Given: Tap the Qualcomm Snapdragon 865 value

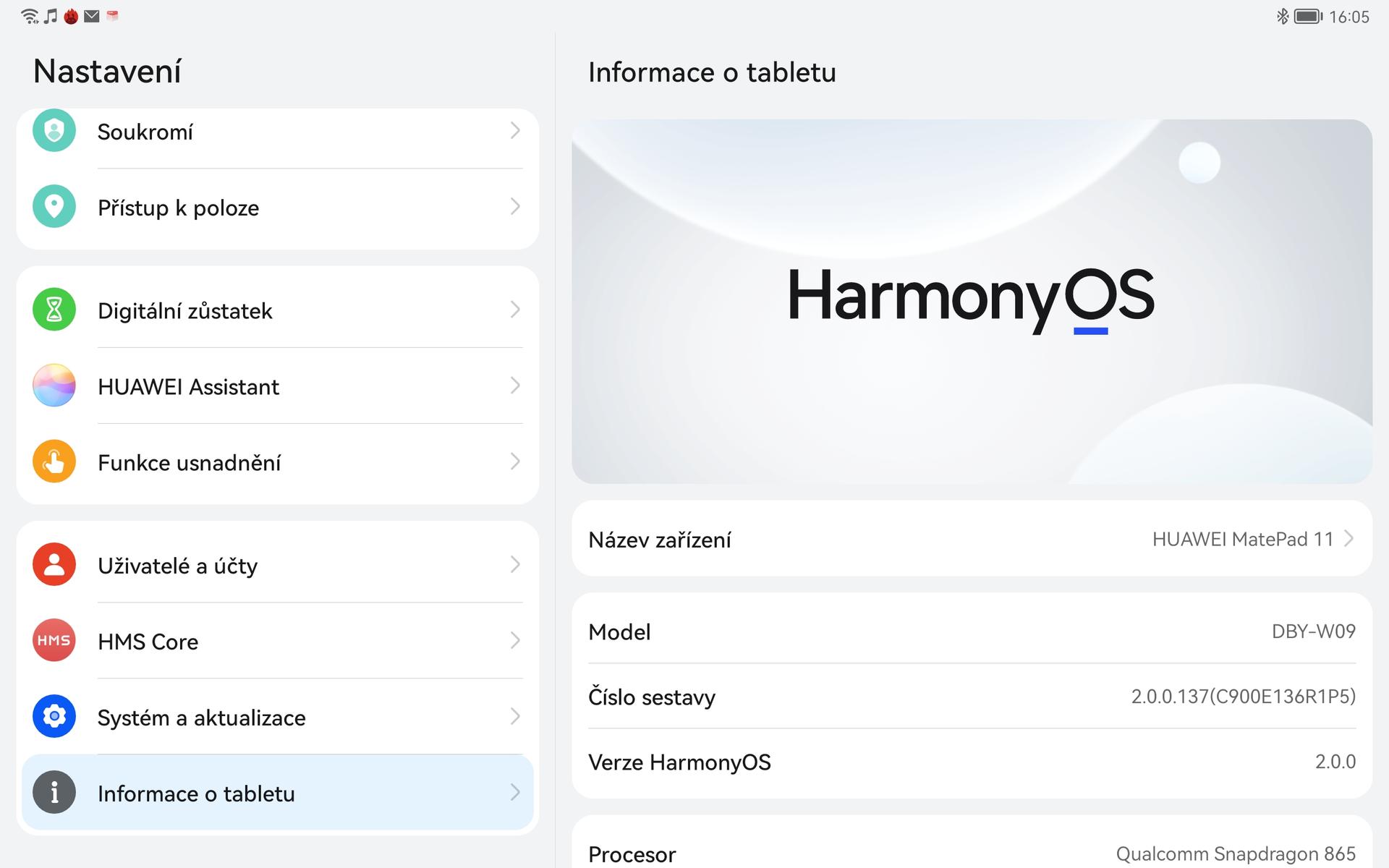Looking at the screenshot, I should pyautogui.click(x=1236, y=854).
